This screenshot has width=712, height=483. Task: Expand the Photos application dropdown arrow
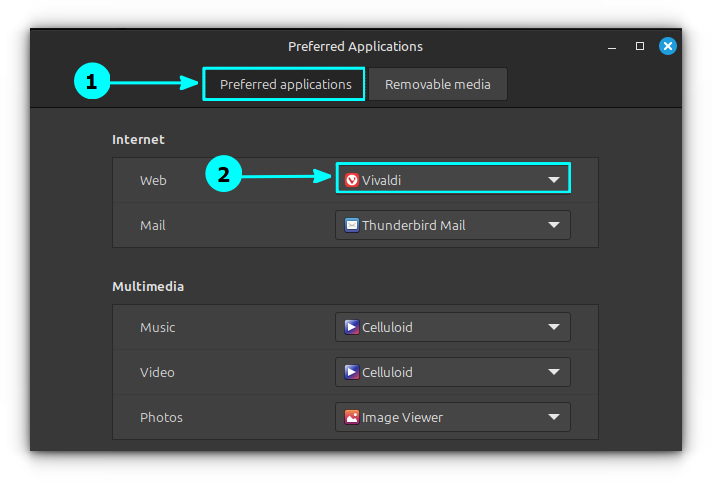(554, 417)
